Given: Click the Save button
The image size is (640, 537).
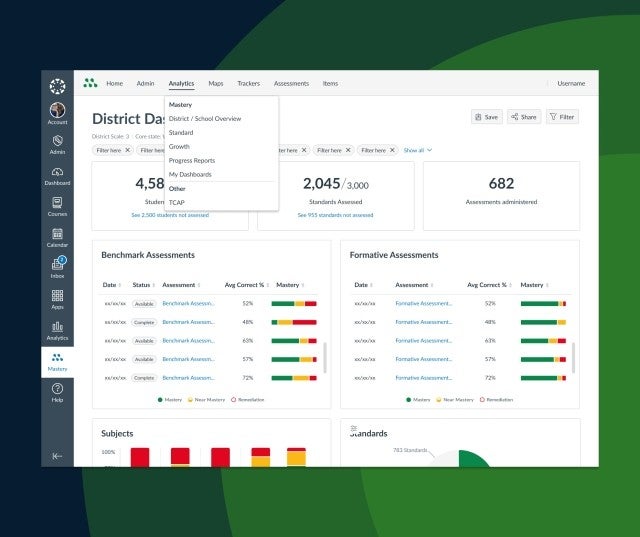Looking at the screenshot, I should [x=487, y=117].
